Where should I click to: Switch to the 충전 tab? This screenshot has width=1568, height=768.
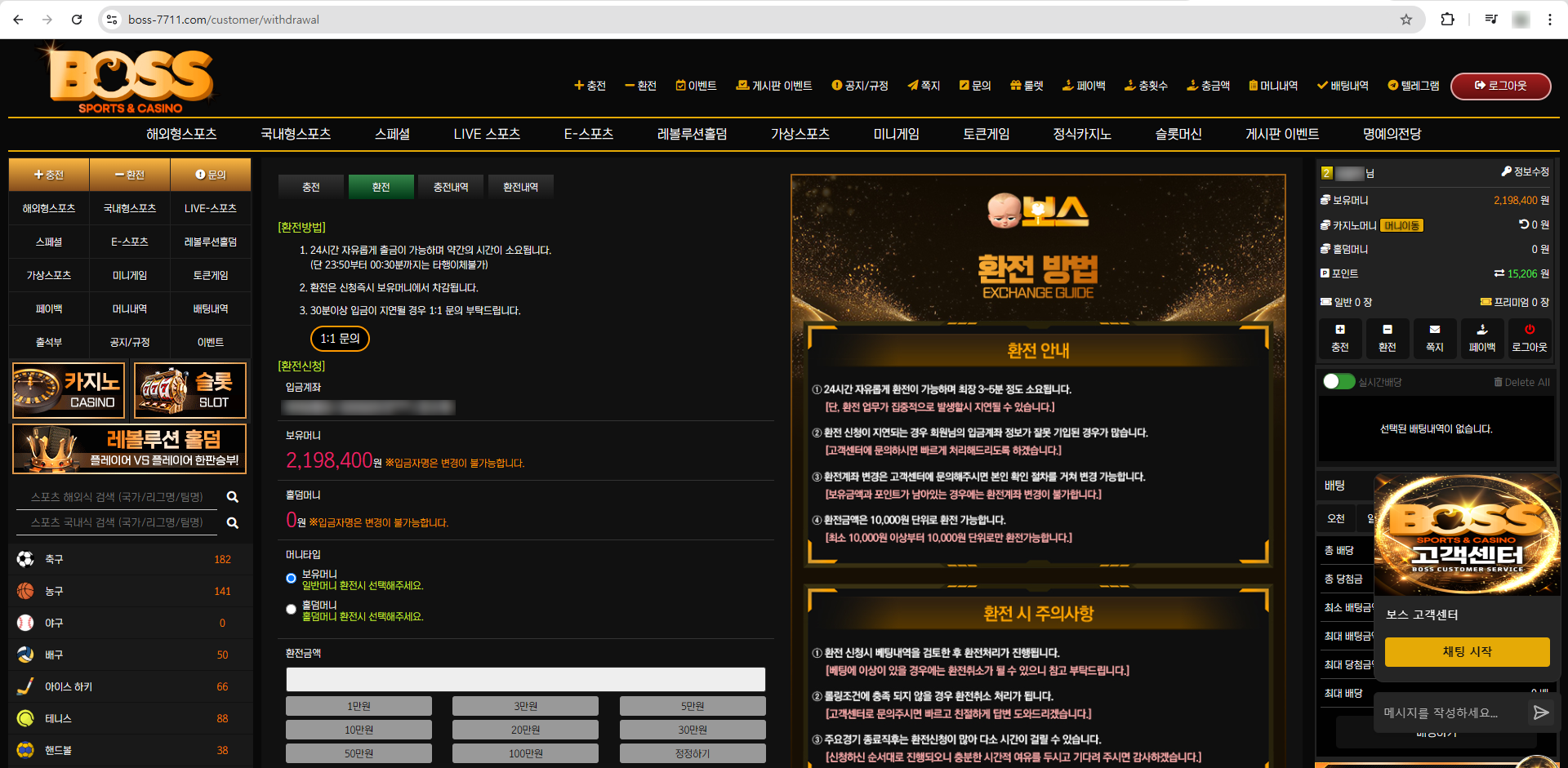[x=311, y=187]
